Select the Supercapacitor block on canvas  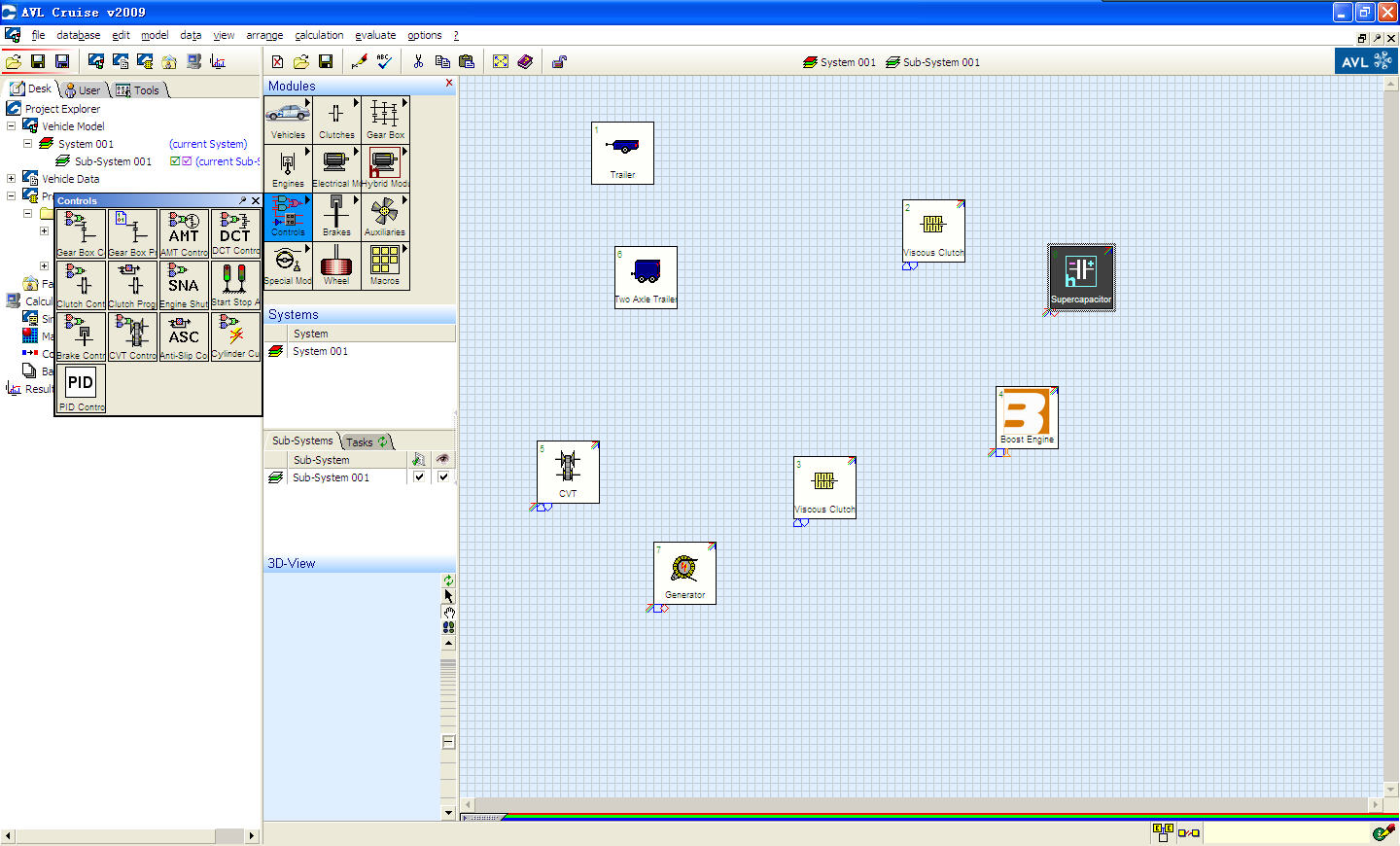coord(1081,277)
